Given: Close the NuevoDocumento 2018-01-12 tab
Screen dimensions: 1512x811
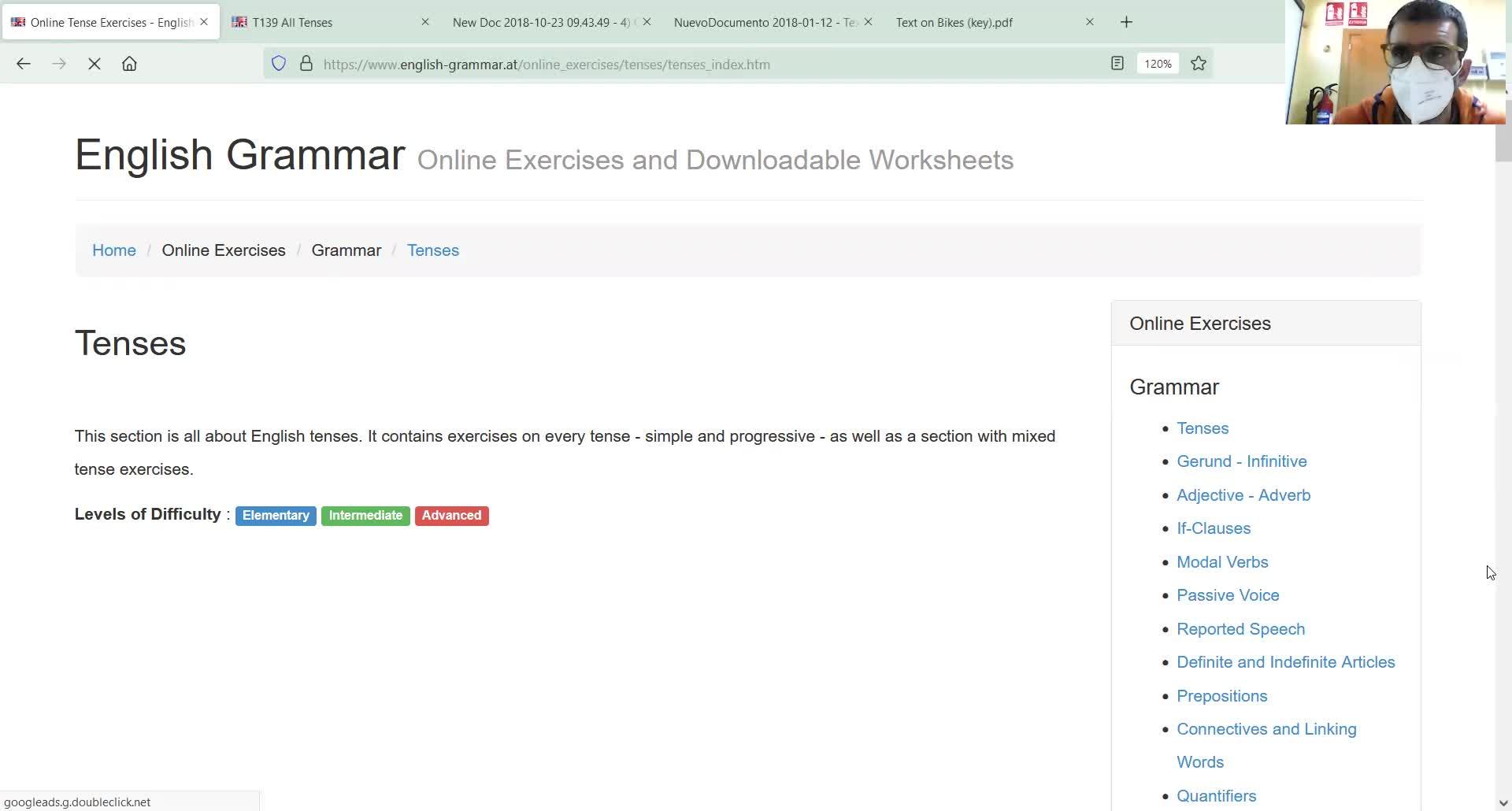Looking at the screenshot, I should [868, 22].
